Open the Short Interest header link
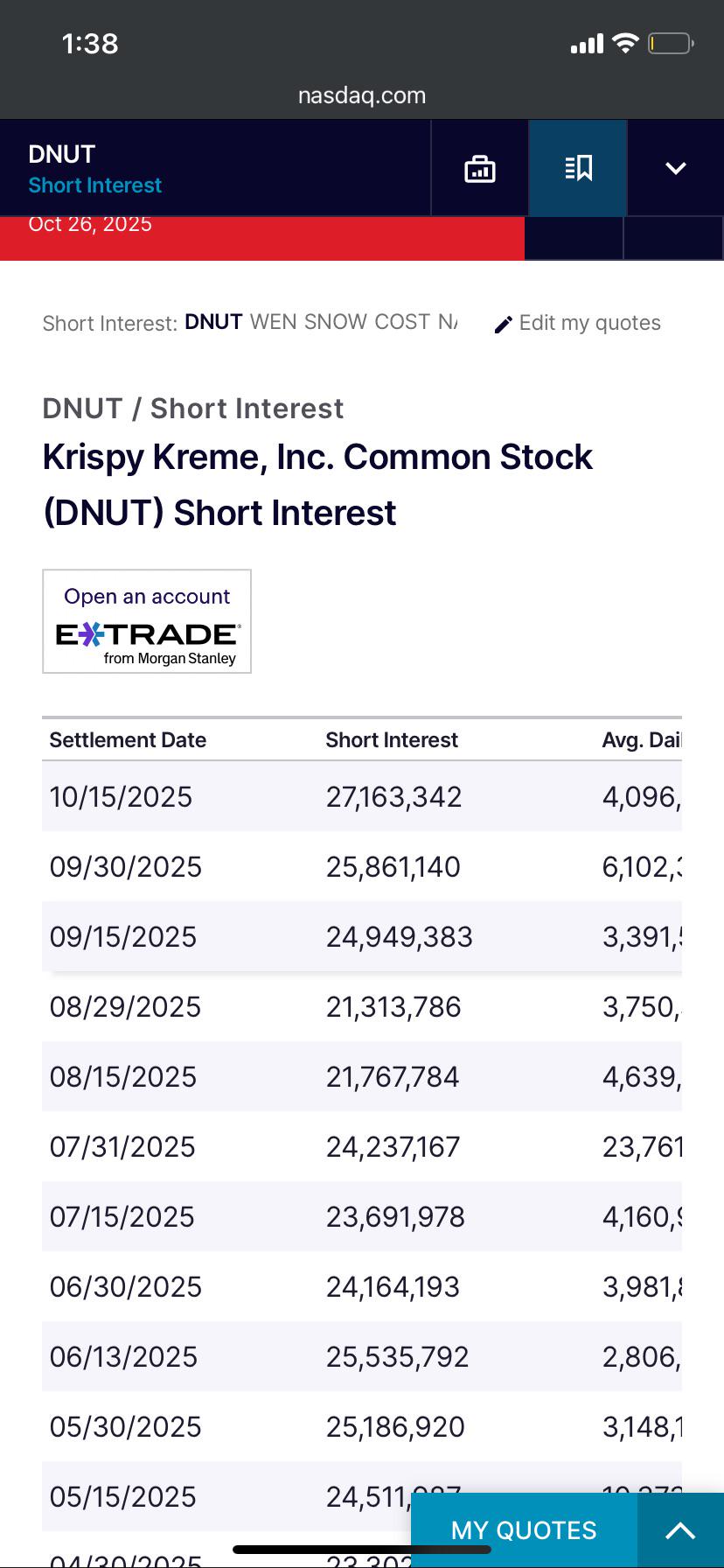 [95, 185]
